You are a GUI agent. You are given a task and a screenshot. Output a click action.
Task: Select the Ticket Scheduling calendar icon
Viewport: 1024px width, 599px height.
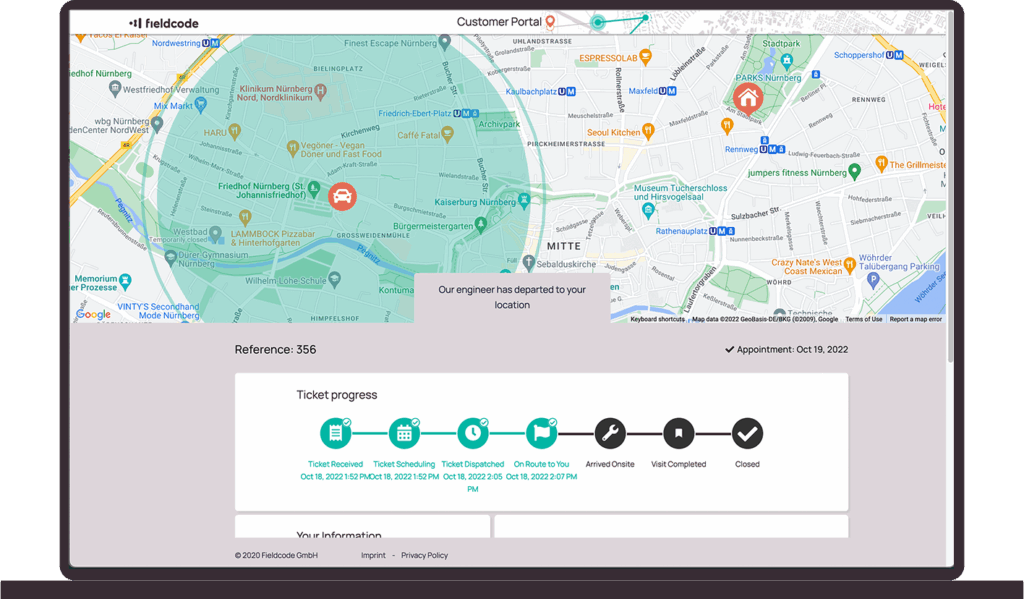tap(404, 433)
